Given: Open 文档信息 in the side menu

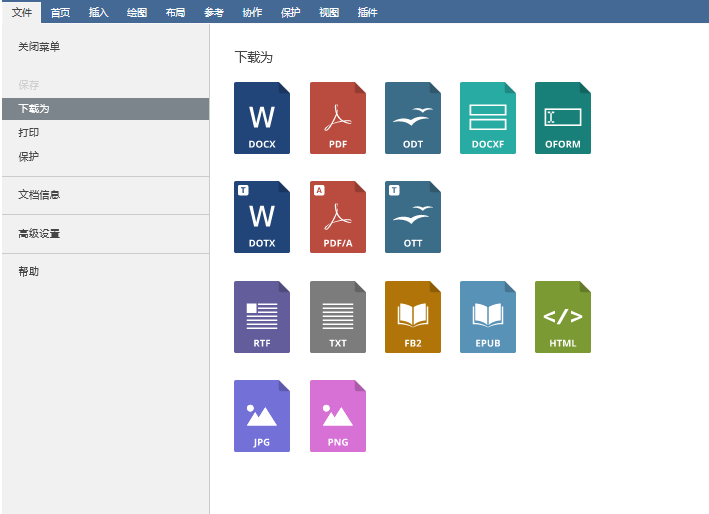Looking at the screenshot, I should point(105,195).
